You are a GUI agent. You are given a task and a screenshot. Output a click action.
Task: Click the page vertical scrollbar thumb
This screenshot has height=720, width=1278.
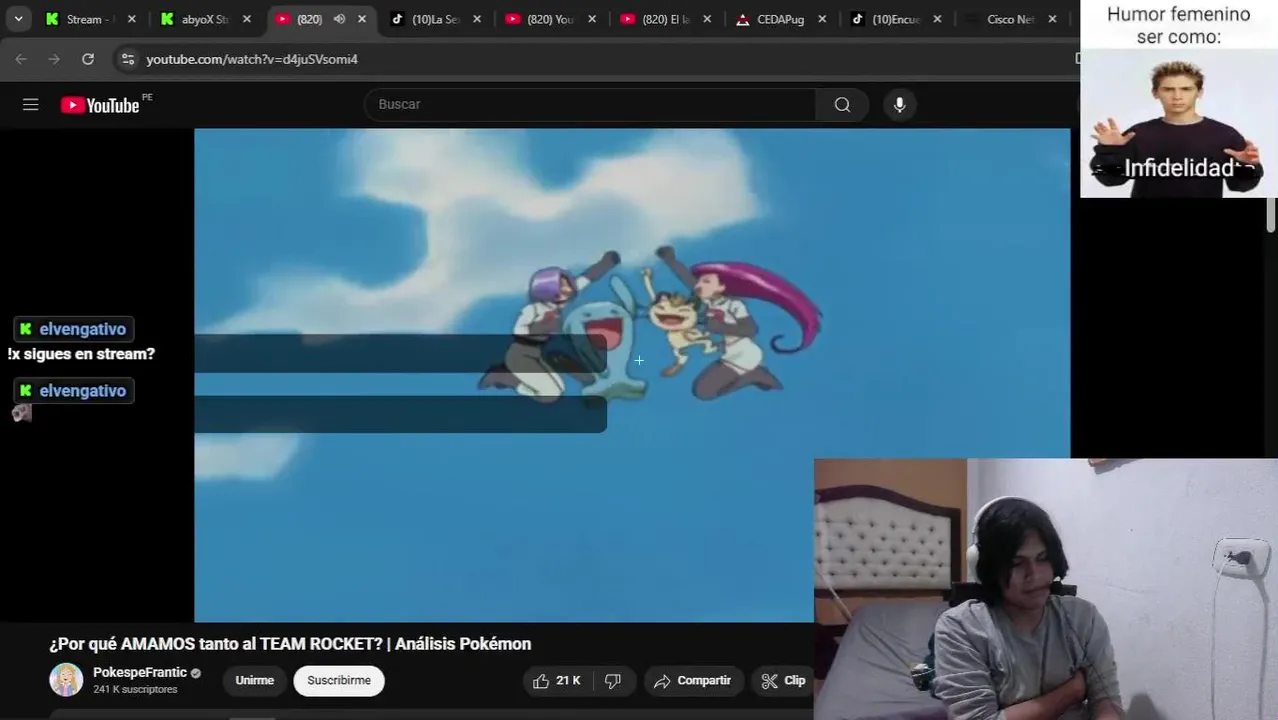pyautogui.click(x=1272, y=215)
